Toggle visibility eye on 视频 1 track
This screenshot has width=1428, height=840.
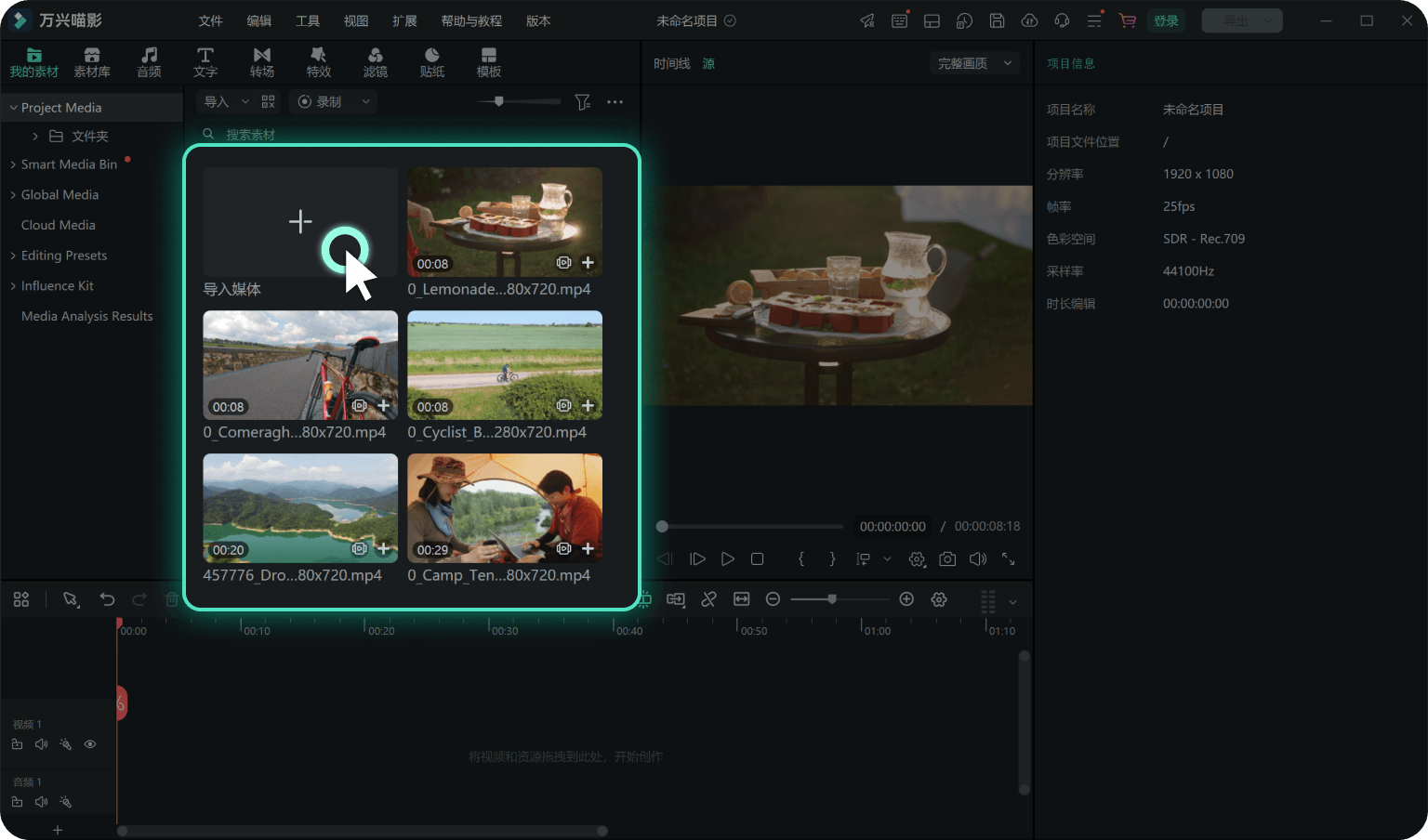coord(90,744)
